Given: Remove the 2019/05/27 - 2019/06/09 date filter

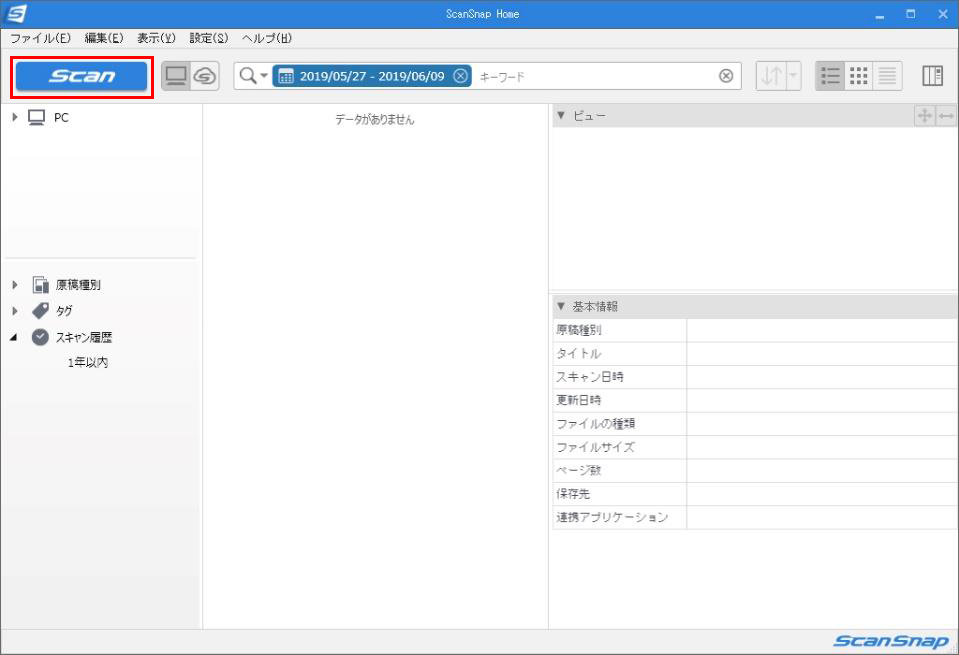Looking at the screenshot, I should click(x=460, y=76).
